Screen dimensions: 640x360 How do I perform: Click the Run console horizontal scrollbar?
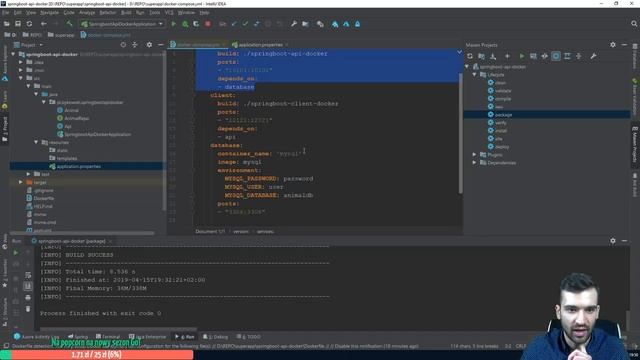[118, 329]
